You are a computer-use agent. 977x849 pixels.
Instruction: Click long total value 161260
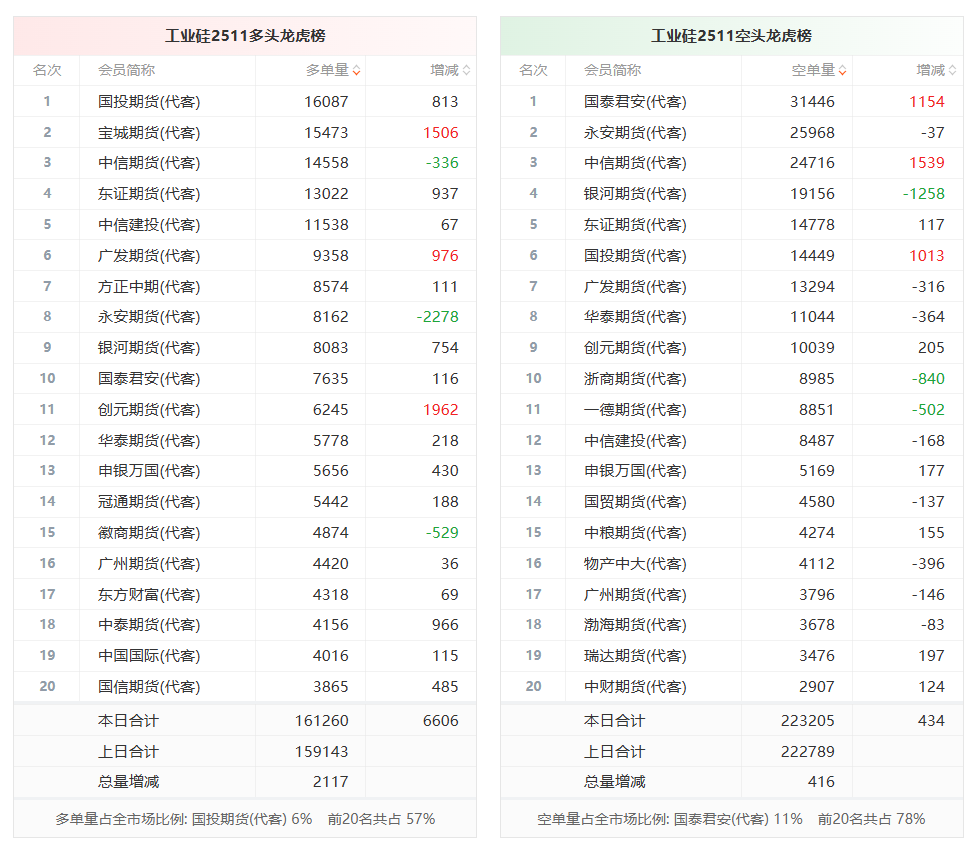(322, 721)
